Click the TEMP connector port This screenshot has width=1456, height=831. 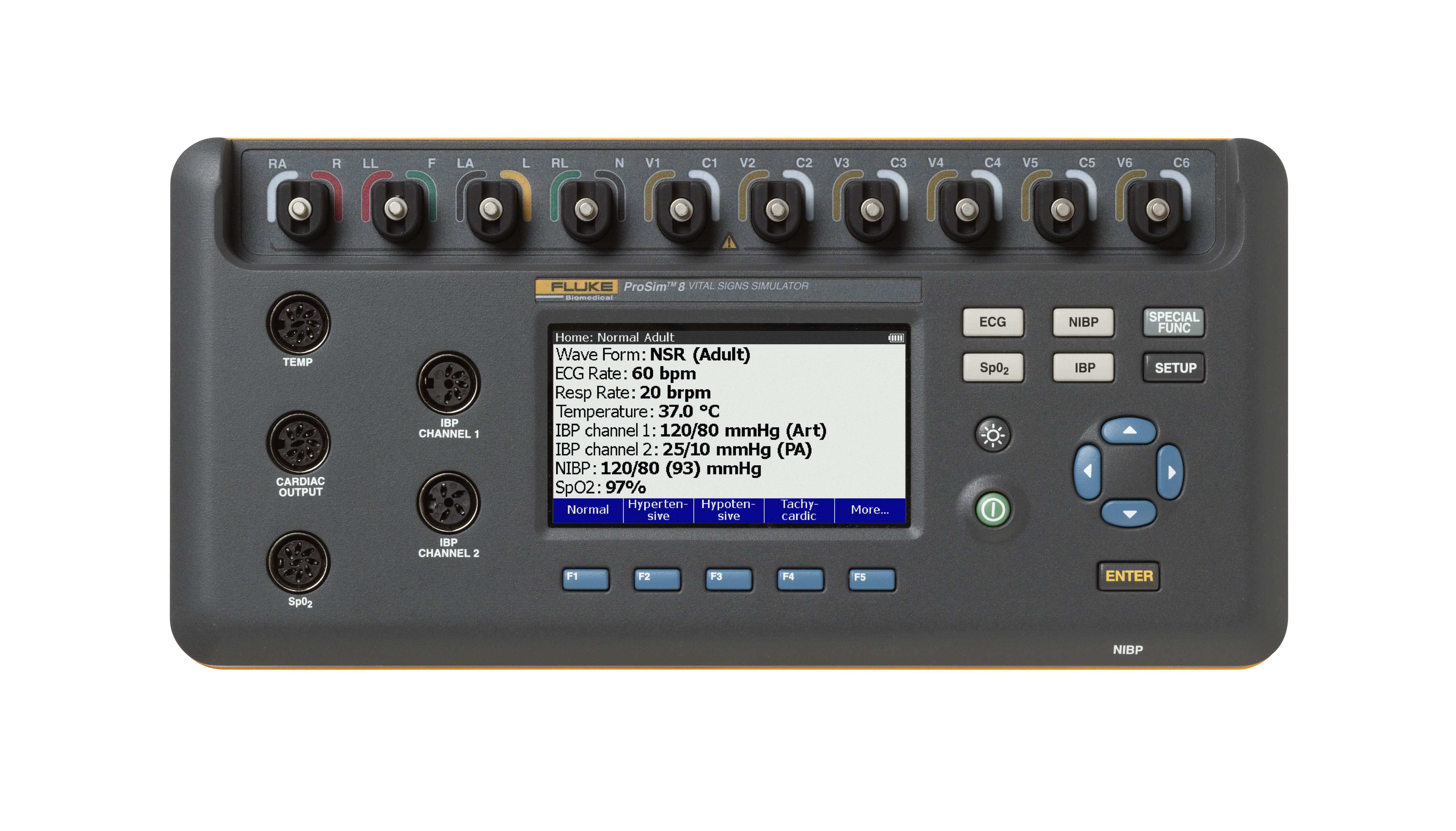tap(298, 324)
